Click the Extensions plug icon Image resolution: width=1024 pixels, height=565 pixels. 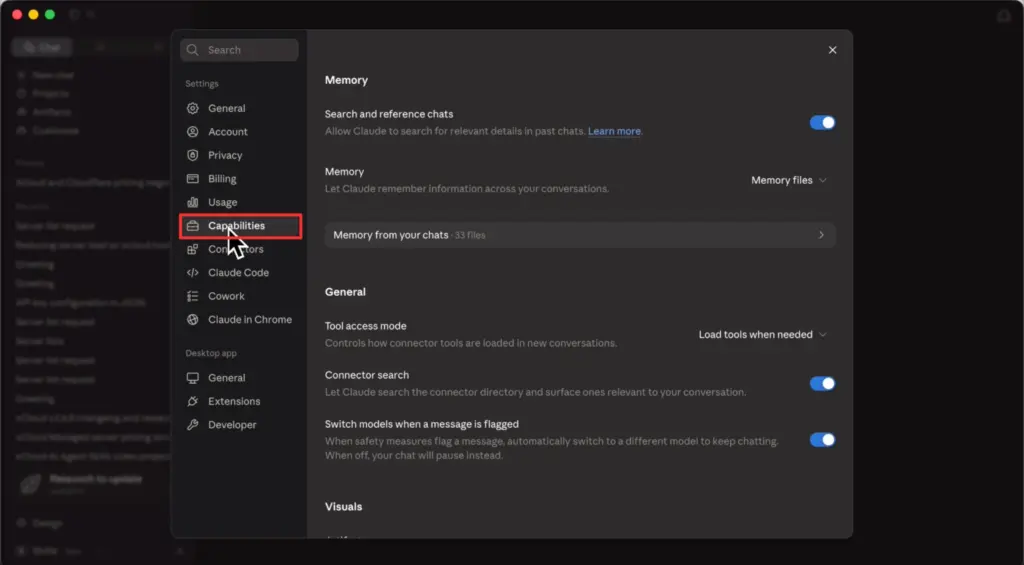(x=193, y=402)
